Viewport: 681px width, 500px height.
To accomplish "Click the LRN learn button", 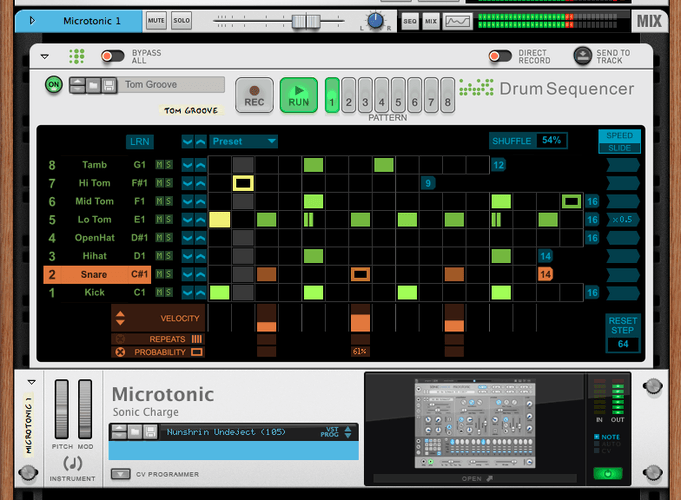I will (x=139, y=142).
